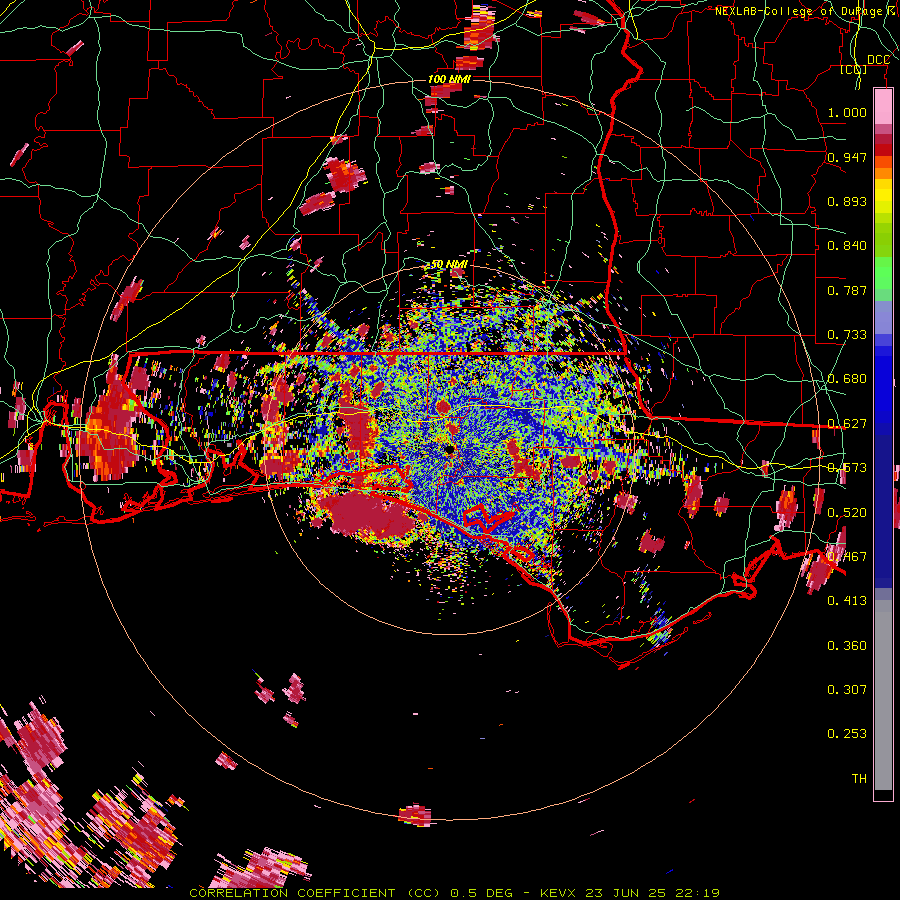
Task: Click the 0.307 value on the legend
Action: click(847, 689)
